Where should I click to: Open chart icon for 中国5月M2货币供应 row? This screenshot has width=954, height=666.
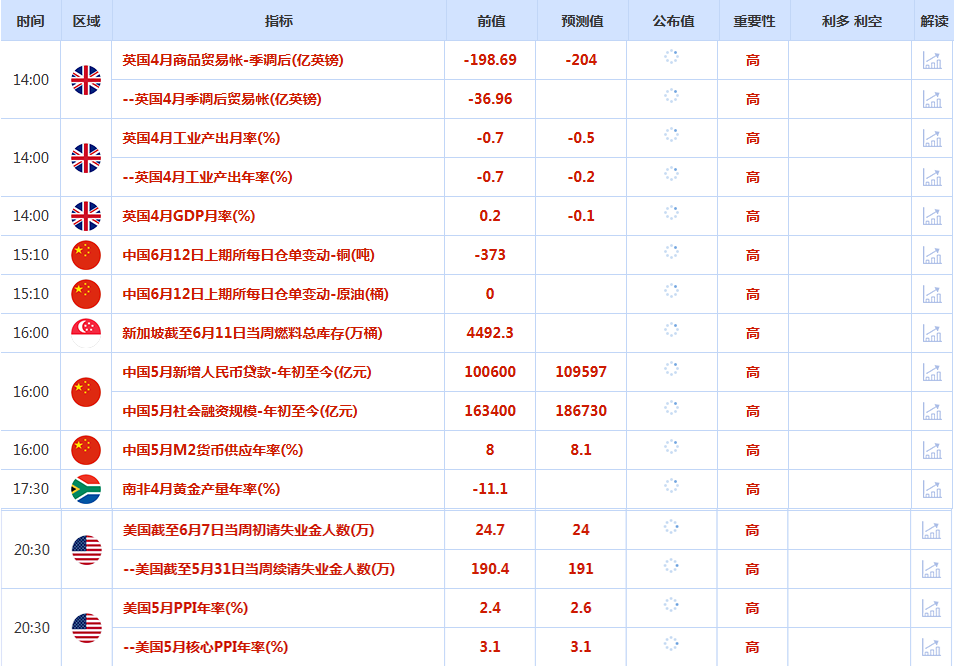click(x=932, y=449)
